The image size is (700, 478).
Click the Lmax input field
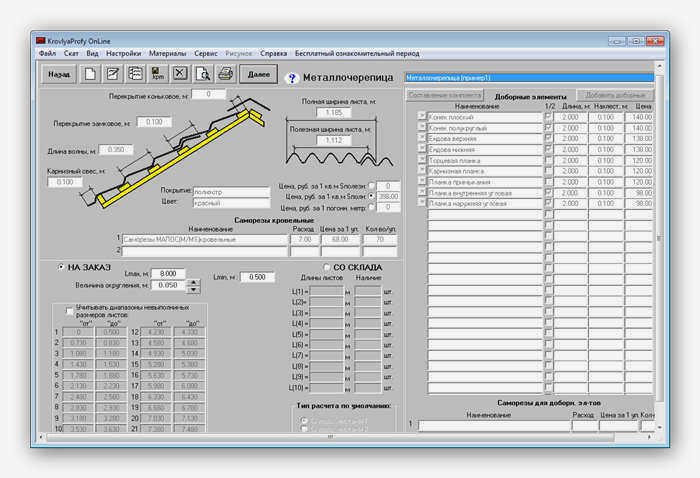(x=168, y=273)
